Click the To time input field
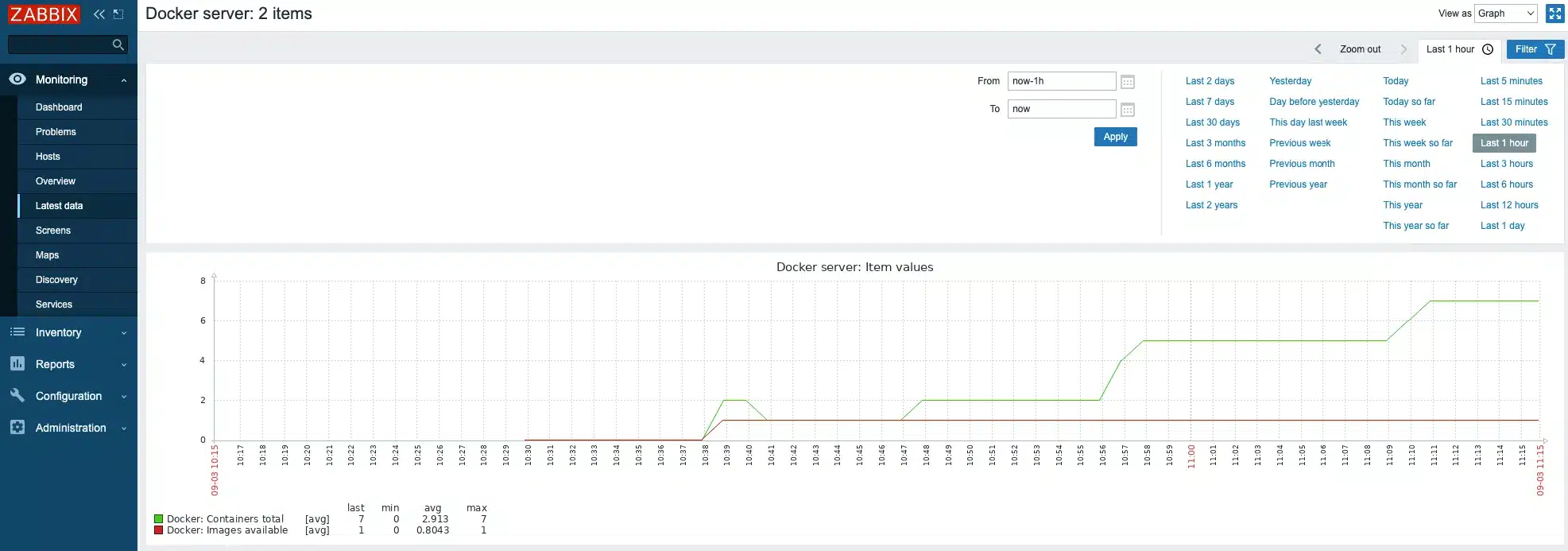Screen dimensions: 1568x551 pyautogui.click(x=1062, y=109)
